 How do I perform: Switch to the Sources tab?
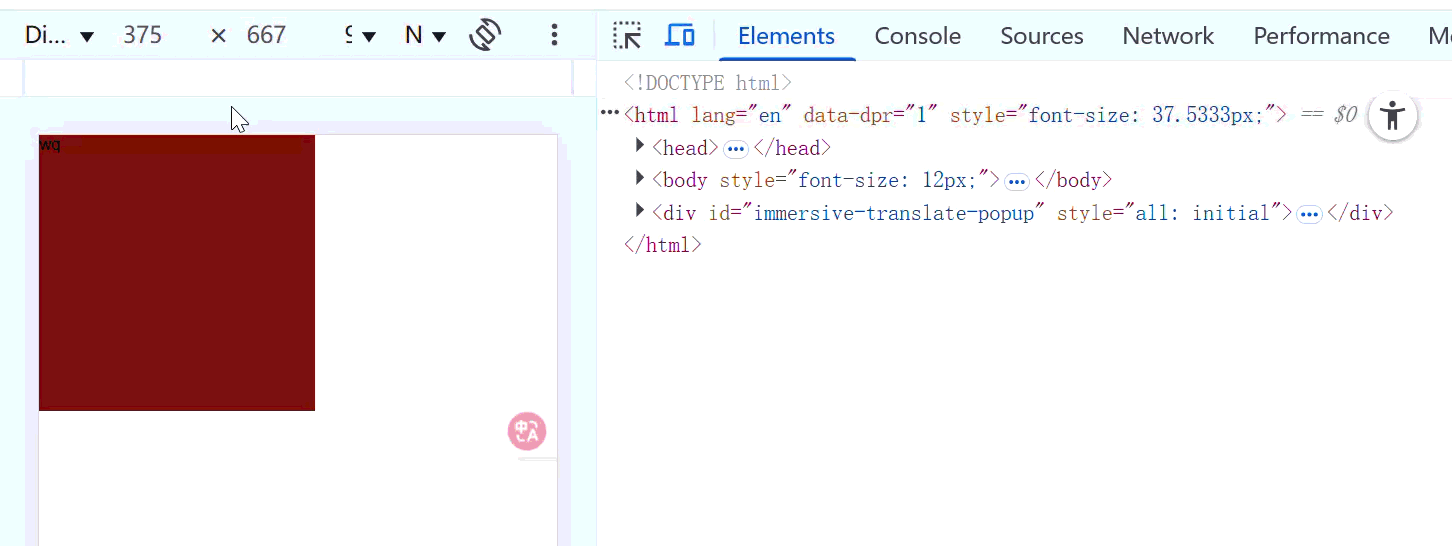point(1042,36)
